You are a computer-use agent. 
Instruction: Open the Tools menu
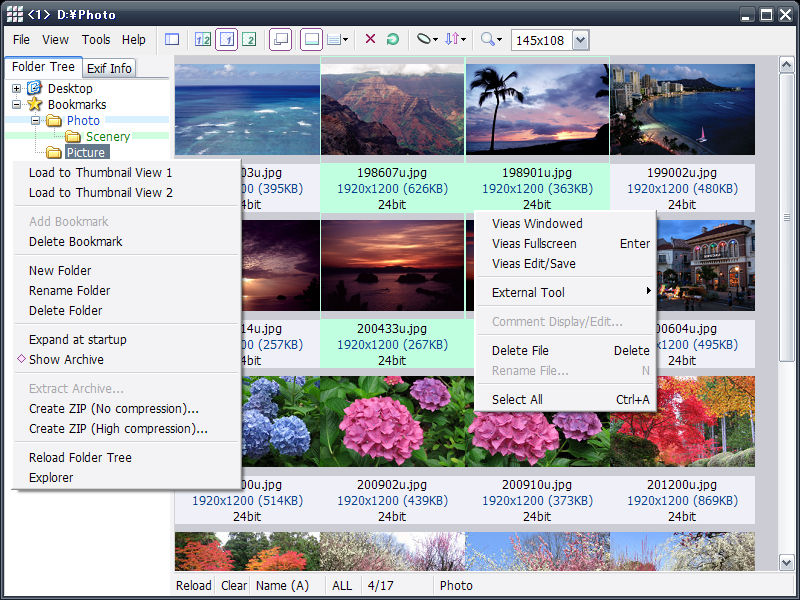(x=96, y=40)
